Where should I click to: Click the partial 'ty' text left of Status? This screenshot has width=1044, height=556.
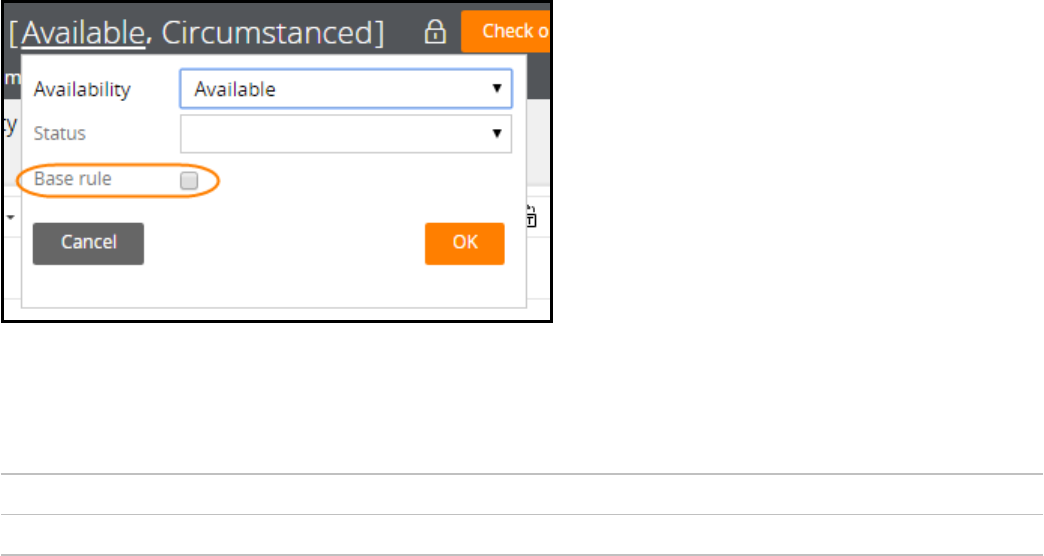pos(10,125)
